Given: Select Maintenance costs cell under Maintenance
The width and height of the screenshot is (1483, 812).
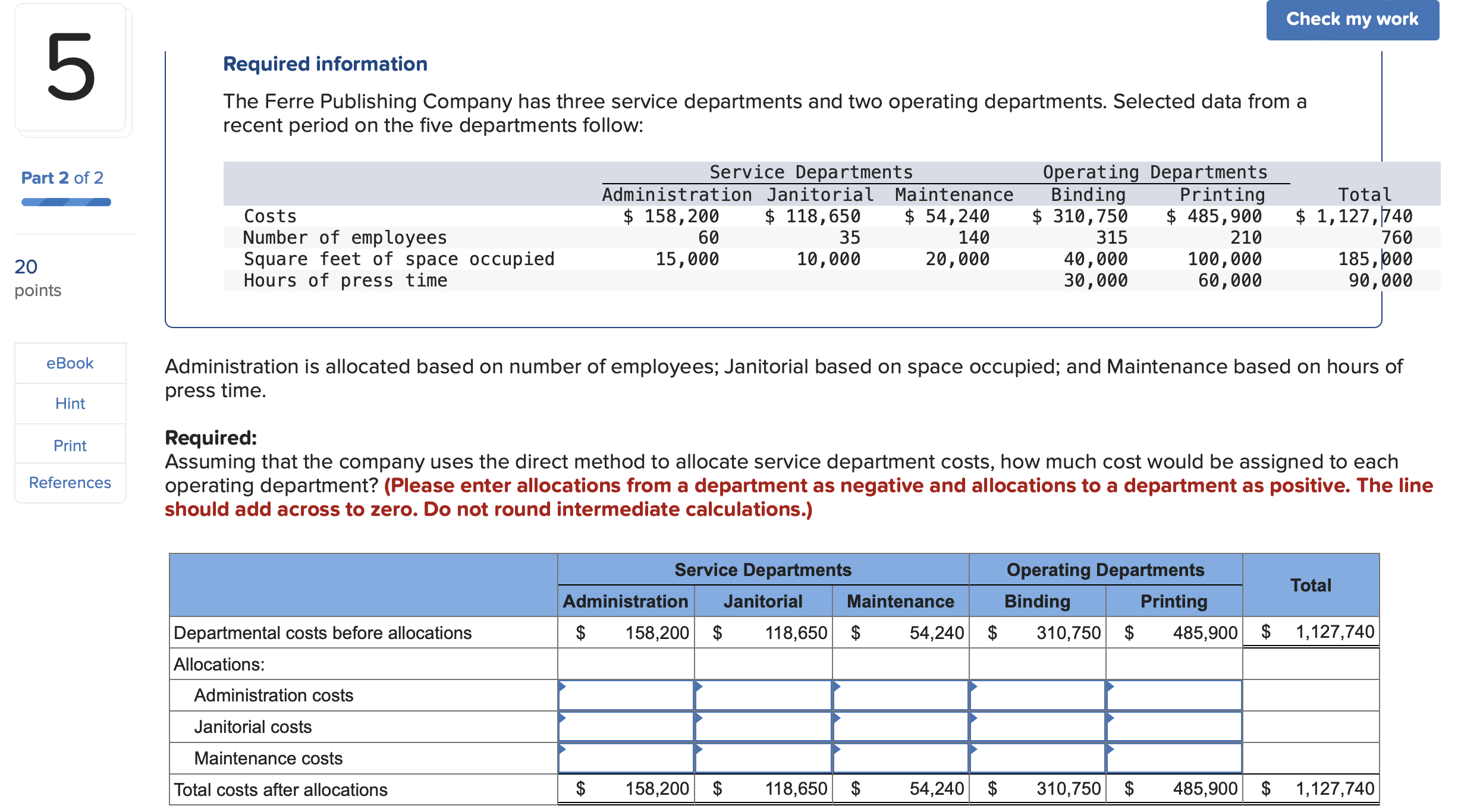Looking at the screenshot, I should click(x=900, y=759).
